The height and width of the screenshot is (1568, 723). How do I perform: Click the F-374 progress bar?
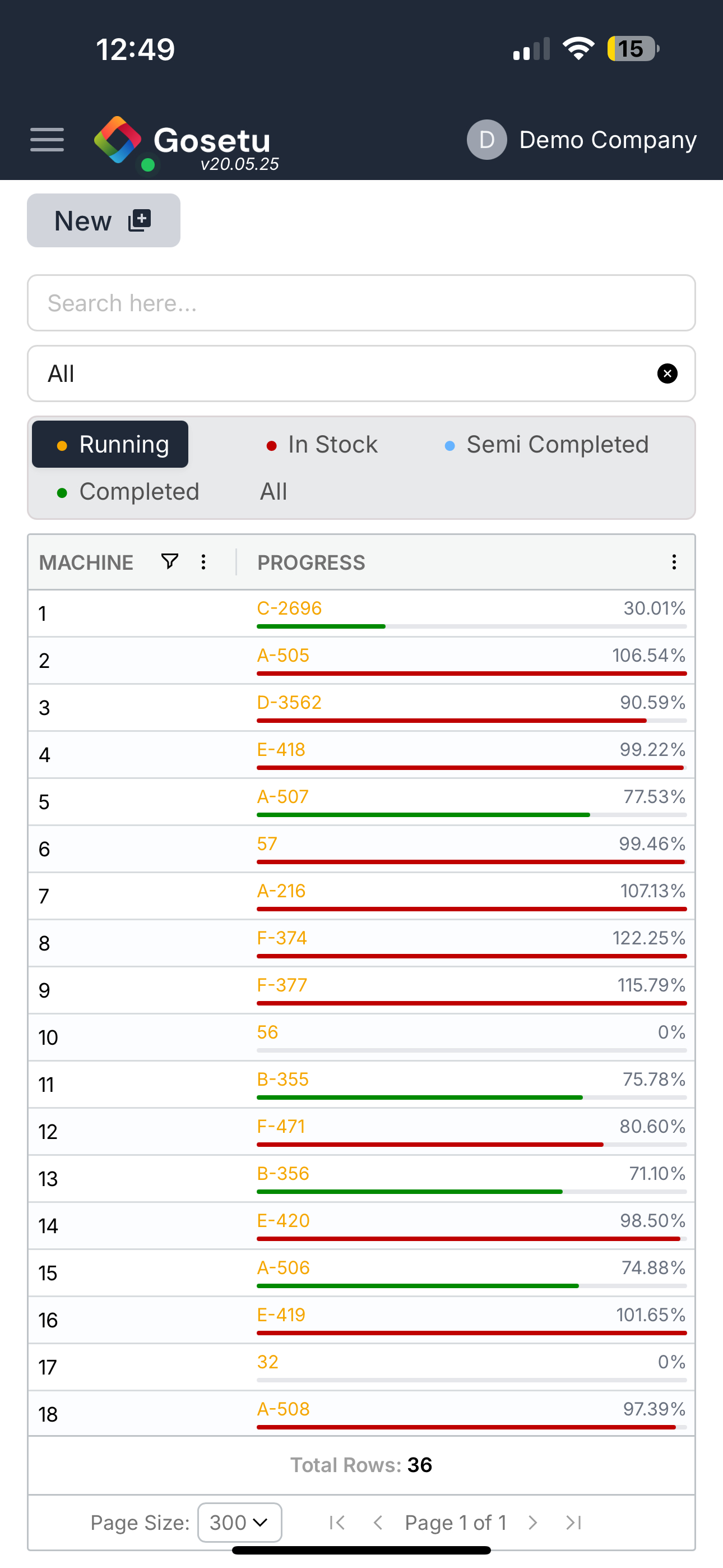point(472,956)
